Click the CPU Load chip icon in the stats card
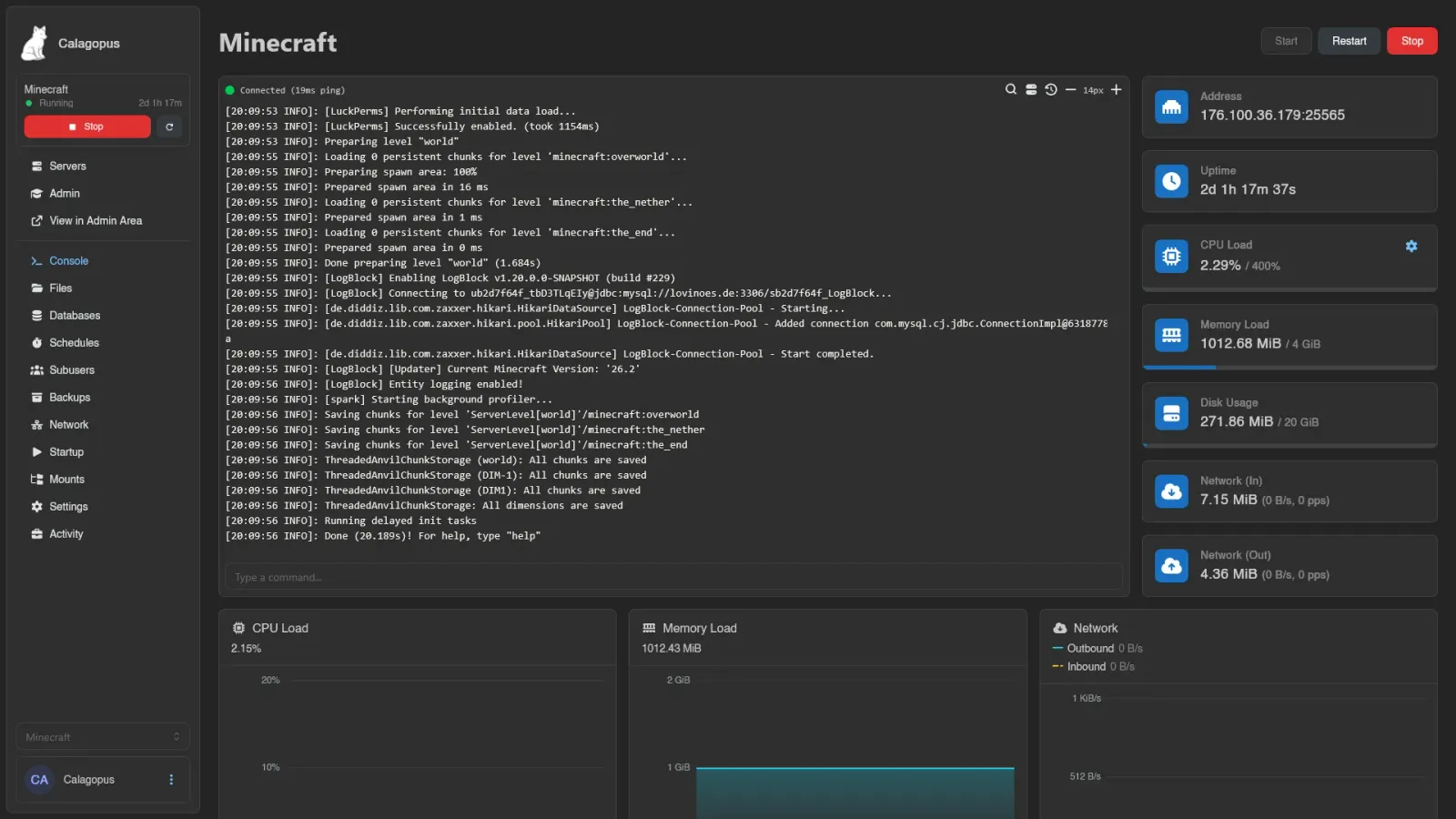 click(1171, 256)
